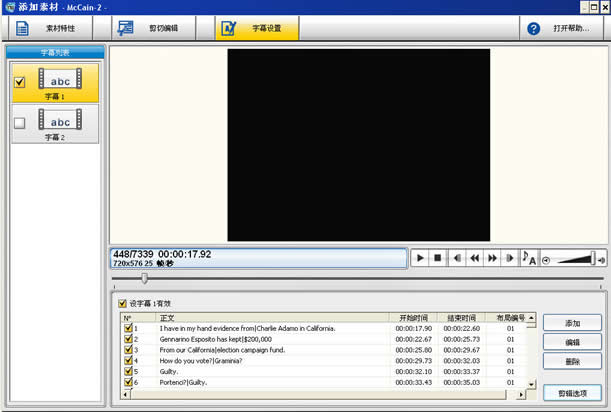Click the video seek bar thumb
The image size is (611, 412).
click(145, 278)
